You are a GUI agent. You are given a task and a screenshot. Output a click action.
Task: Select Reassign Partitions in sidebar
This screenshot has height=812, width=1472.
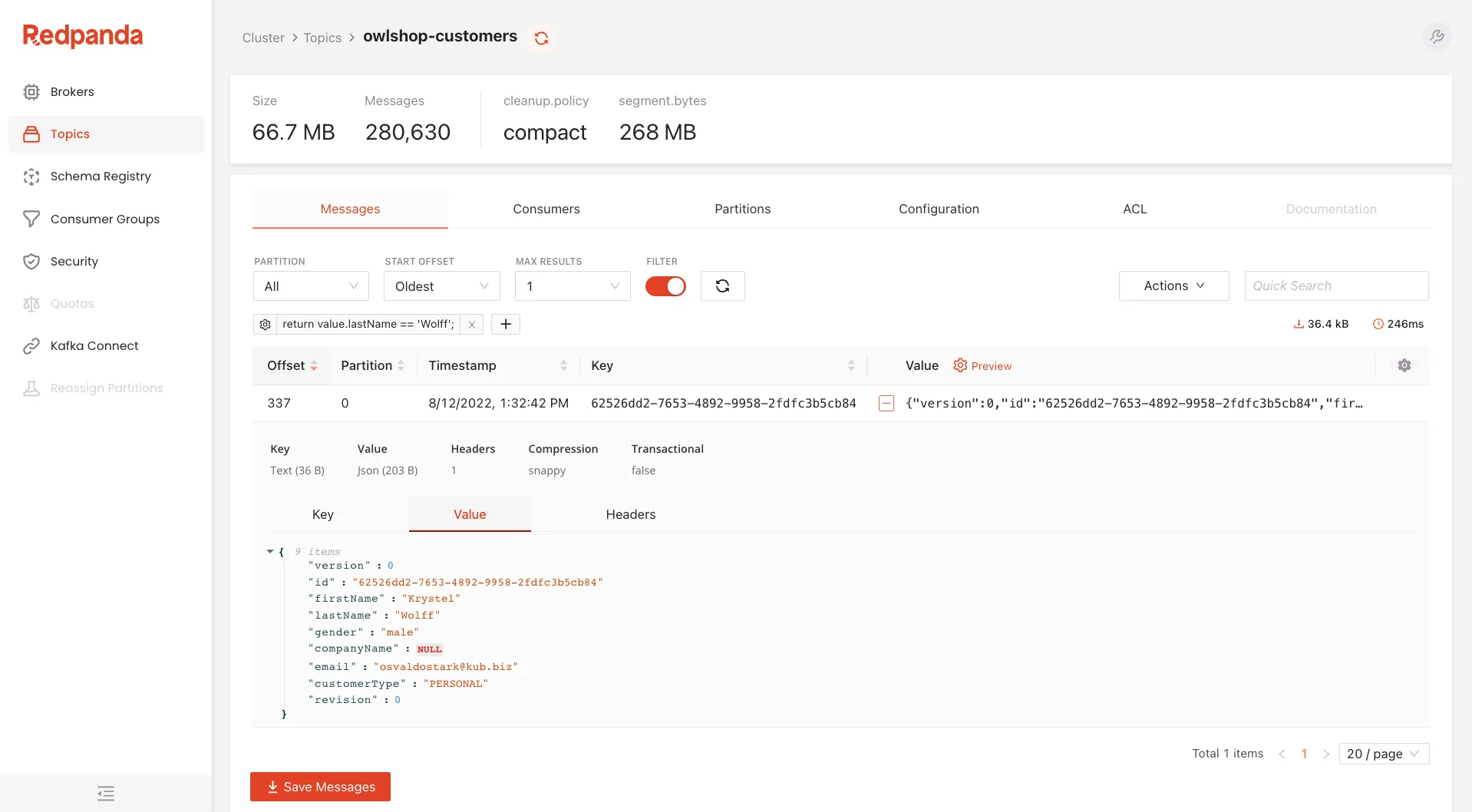(x=106, y=388)
